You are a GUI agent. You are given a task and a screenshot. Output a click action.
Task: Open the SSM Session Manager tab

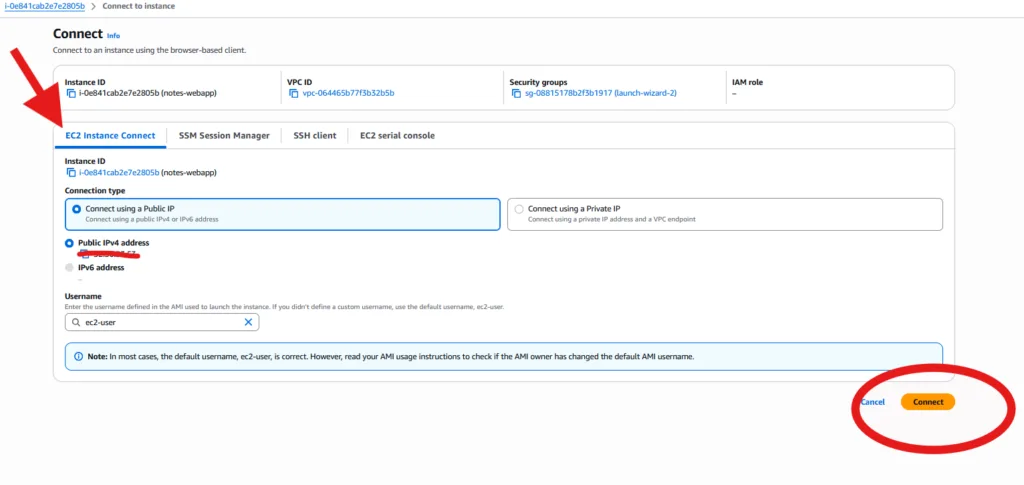pyautogui.click(x=224, y=136)
